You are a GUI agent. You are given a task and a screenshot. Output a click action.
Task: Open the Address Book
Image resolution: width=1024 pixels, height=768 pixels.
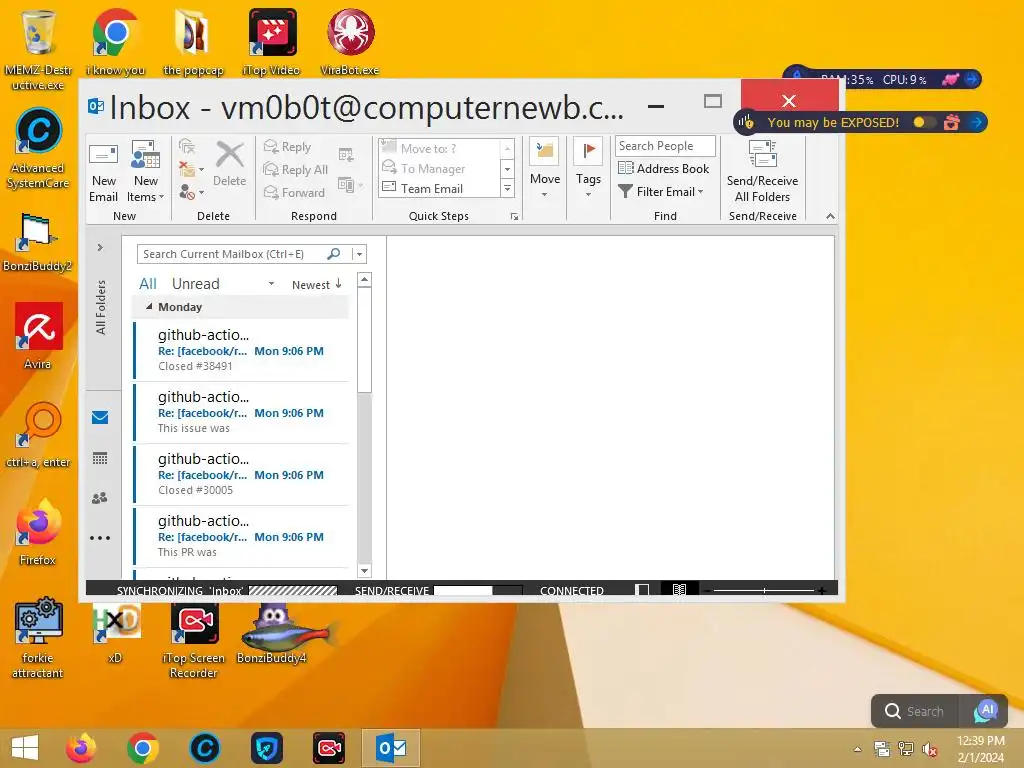[664, 168]
